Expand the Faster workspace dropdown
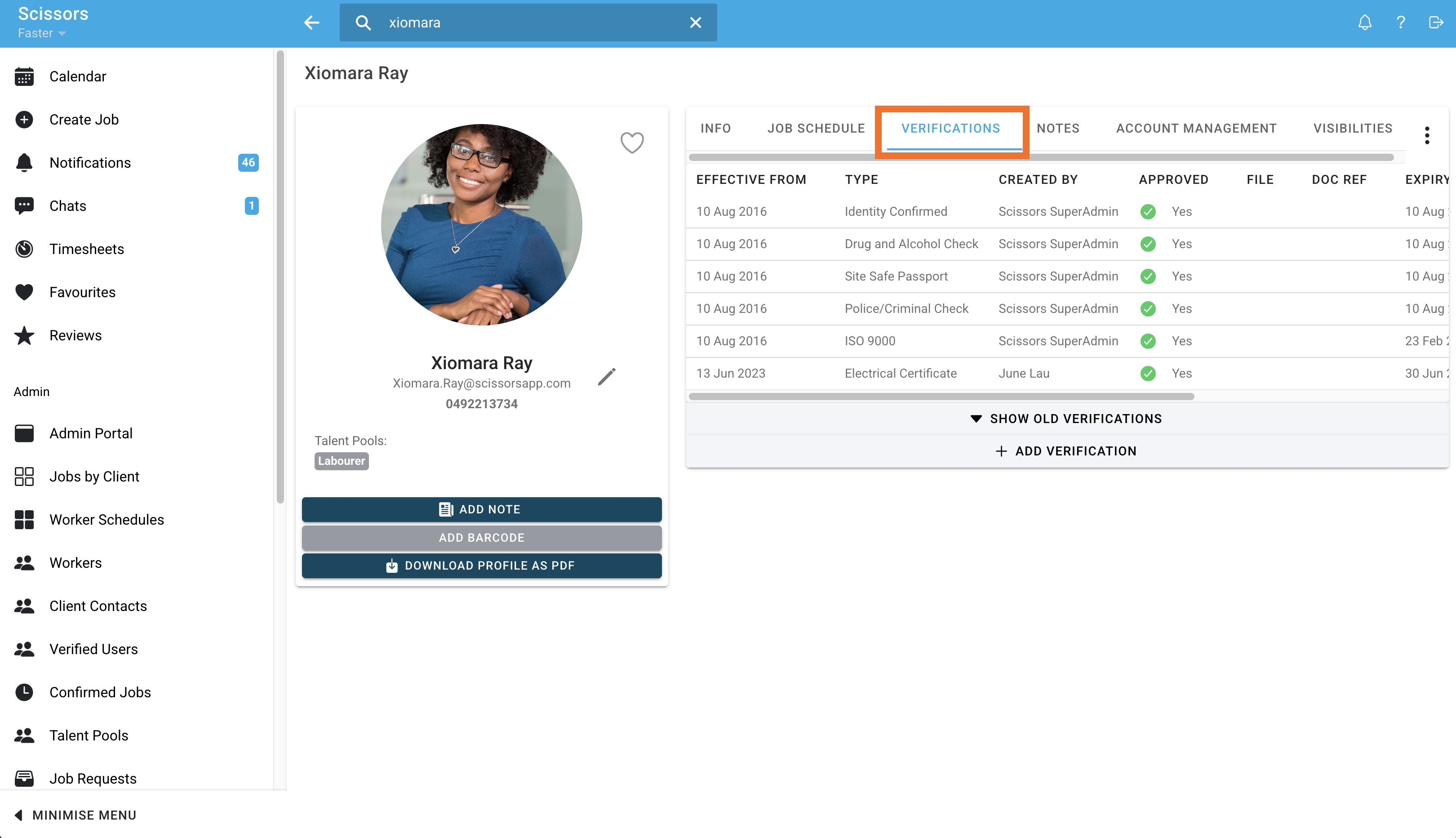This screenshot has width=1456, height=838. pyautogui.click(x=42, y=33)
